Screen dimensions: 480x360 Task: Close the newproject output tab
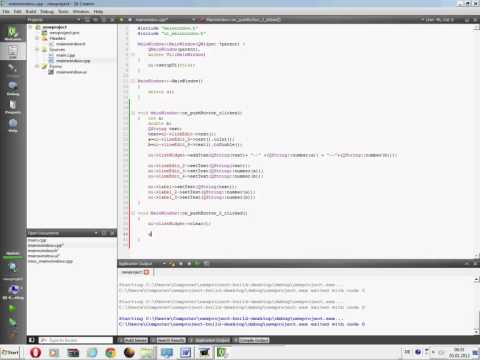146,272
